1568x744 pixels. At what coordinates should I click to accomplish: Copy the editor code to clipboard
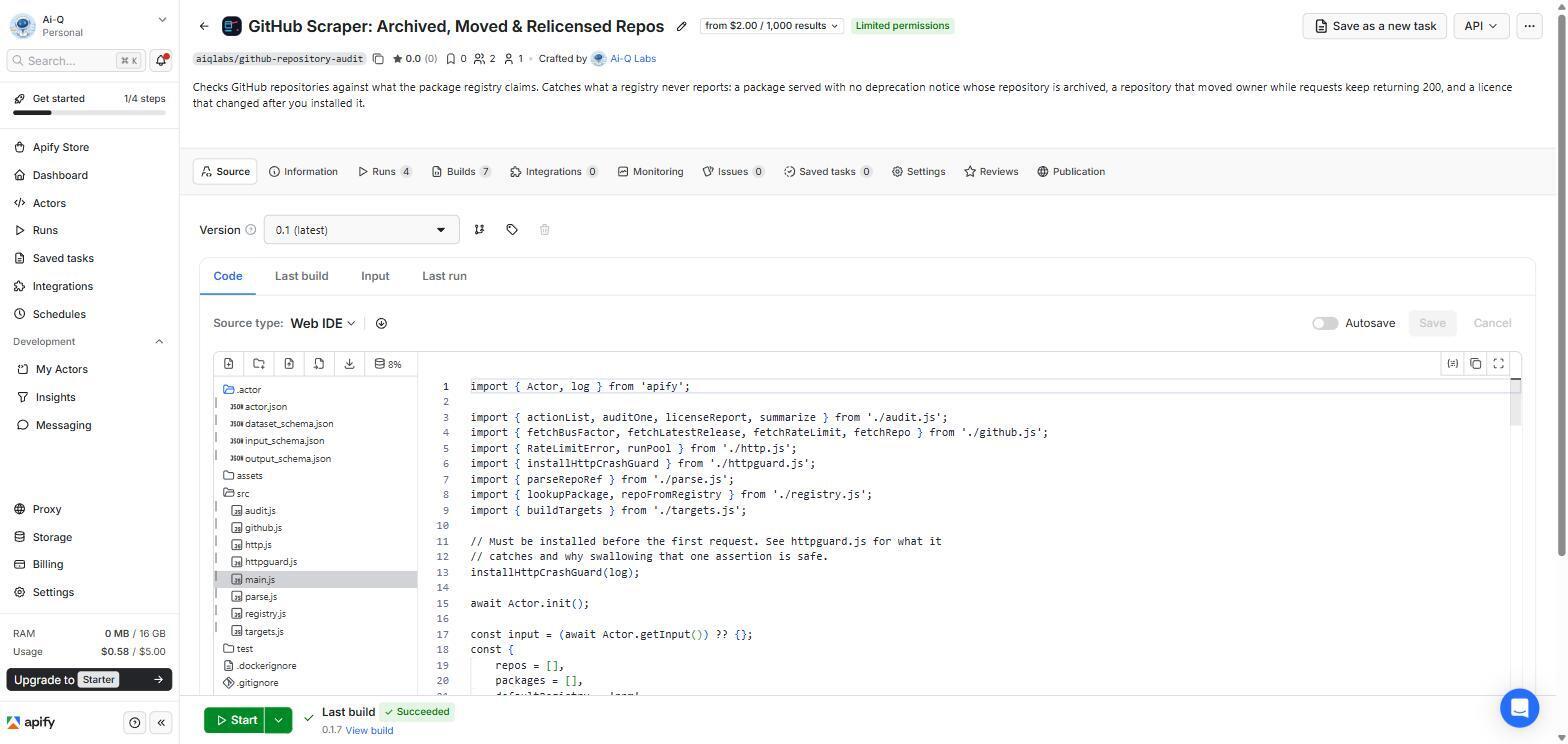(1476, 364)
